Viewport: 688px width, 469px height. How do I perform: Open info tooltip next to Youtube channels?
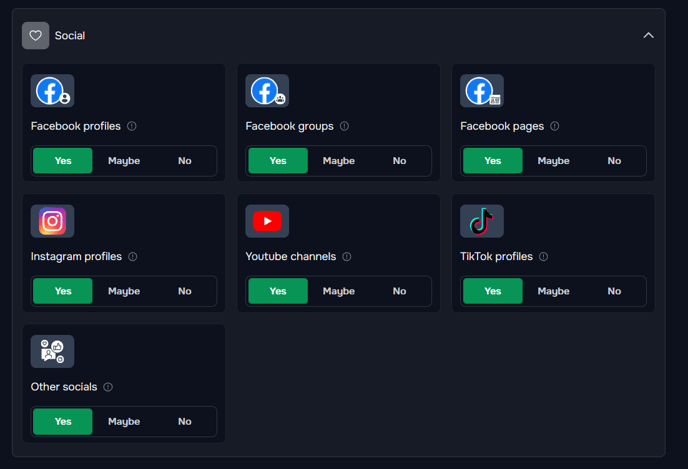[x=347, y=257]
